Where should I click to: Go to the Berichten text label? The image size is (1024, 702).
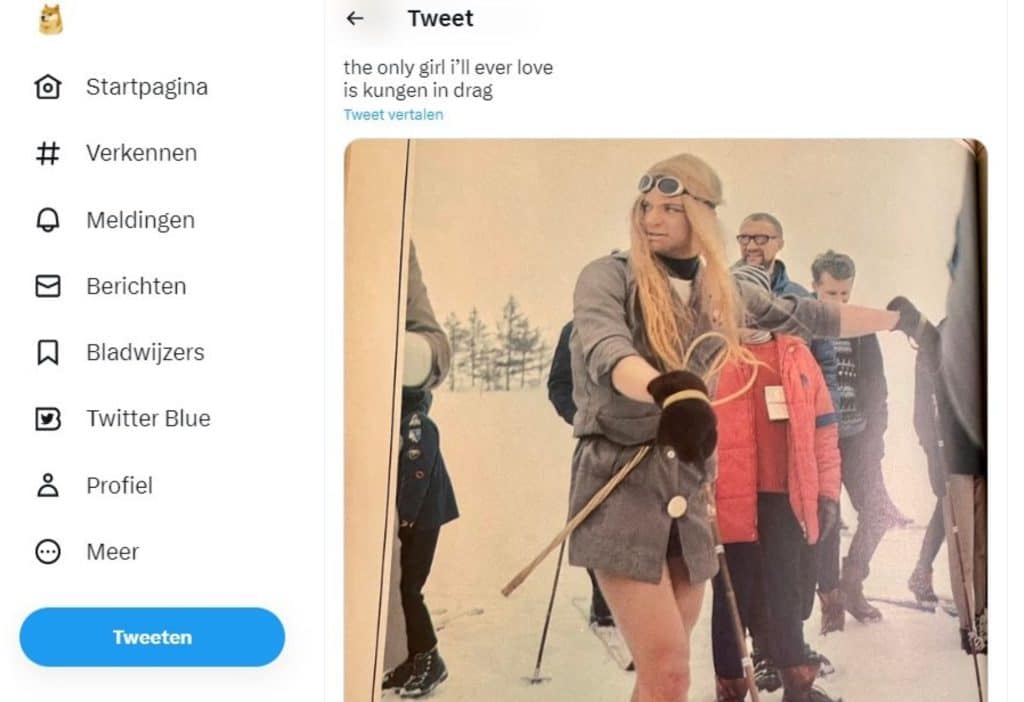pos(136,286)
